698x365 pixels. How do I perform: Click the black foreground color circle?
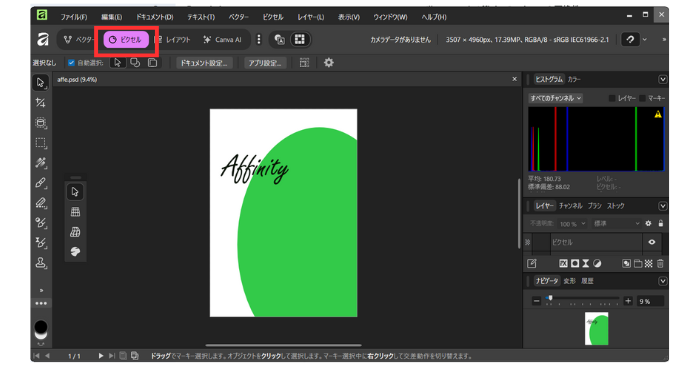(x=41, y=326)
